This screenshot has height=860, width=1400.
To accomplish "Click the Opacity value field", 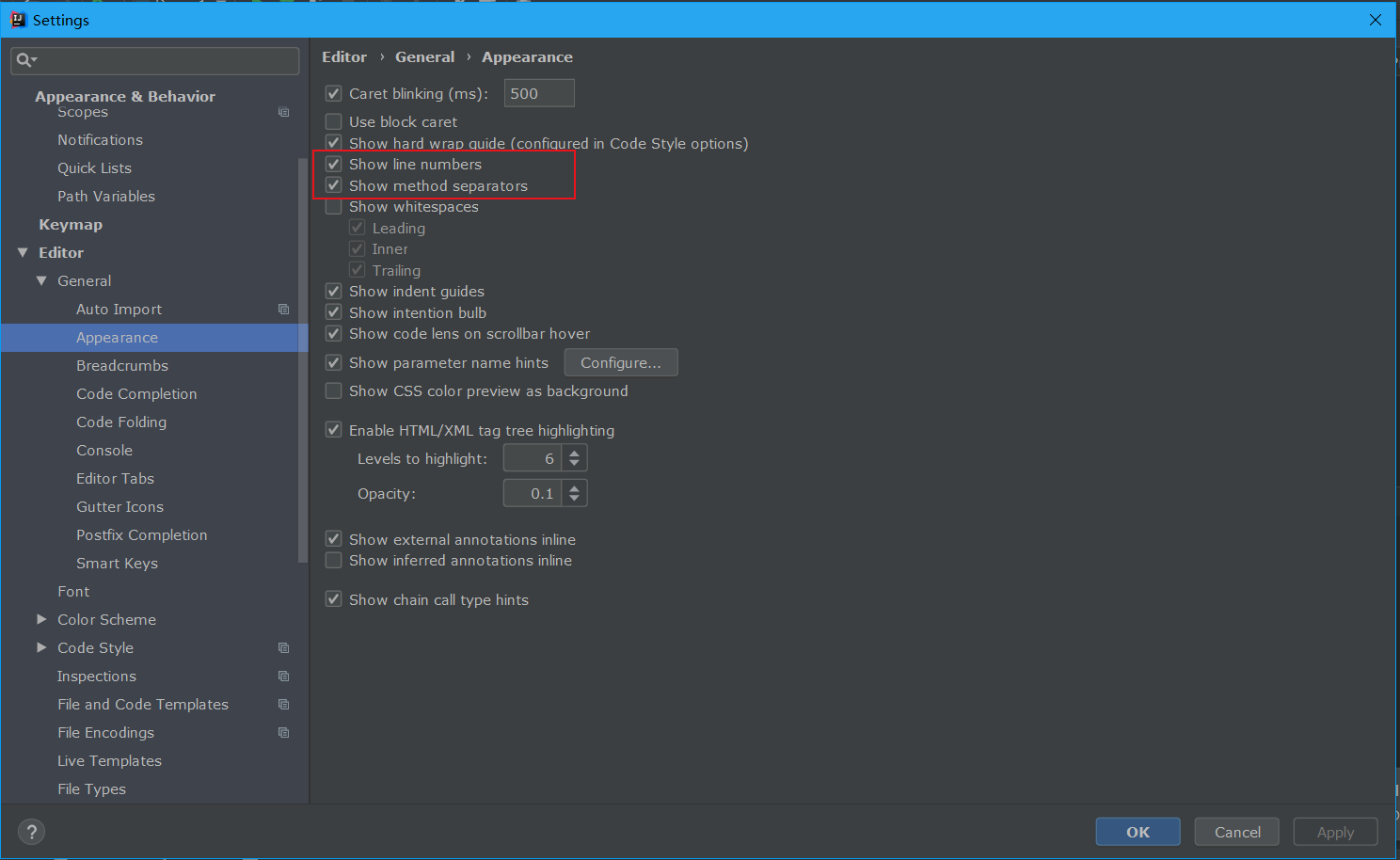I will pyautogui.click(x=533, y=493).
